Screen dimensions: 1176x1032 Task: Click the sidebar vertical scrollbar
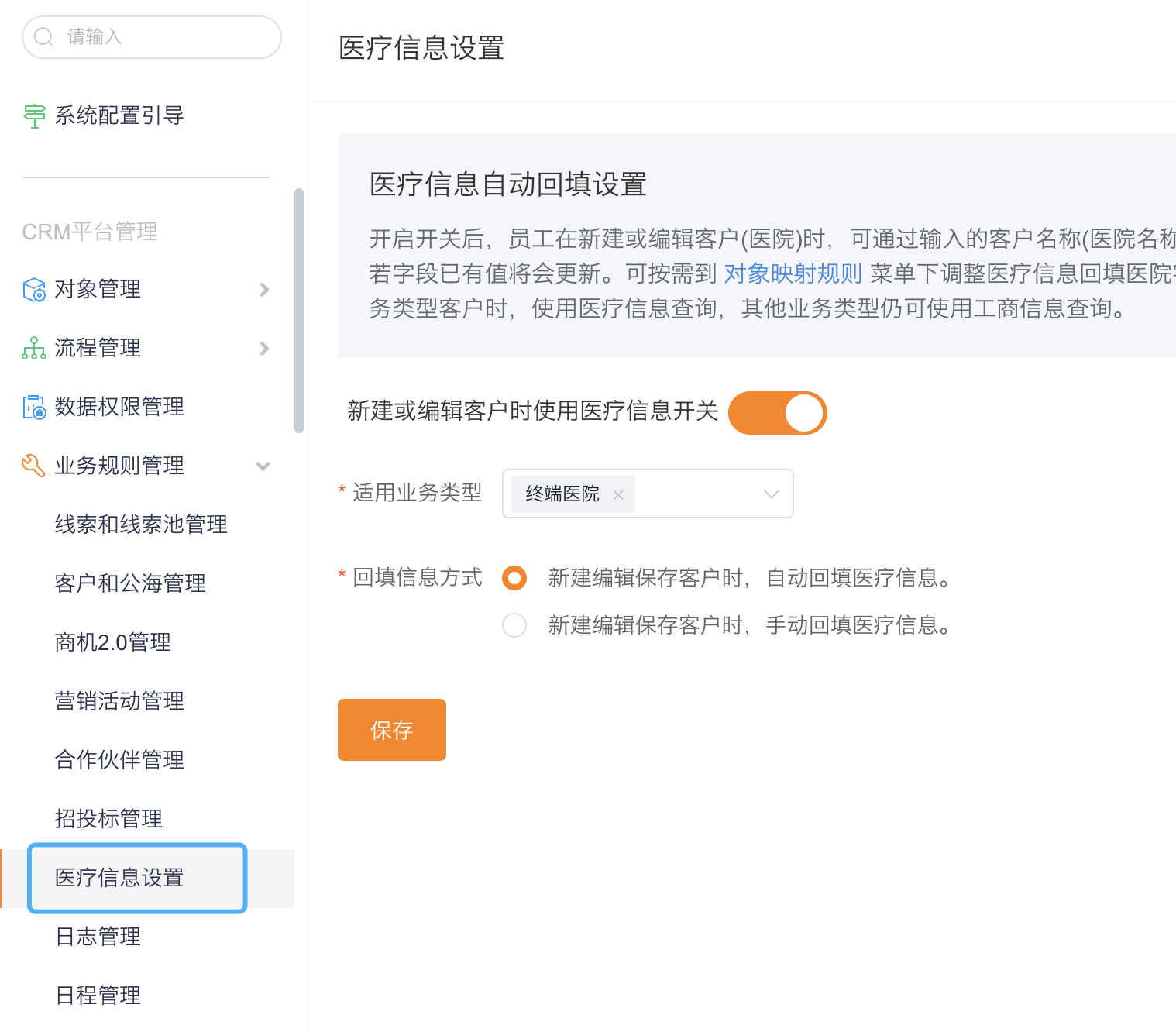pyautogui.click(x=299, y=310)
